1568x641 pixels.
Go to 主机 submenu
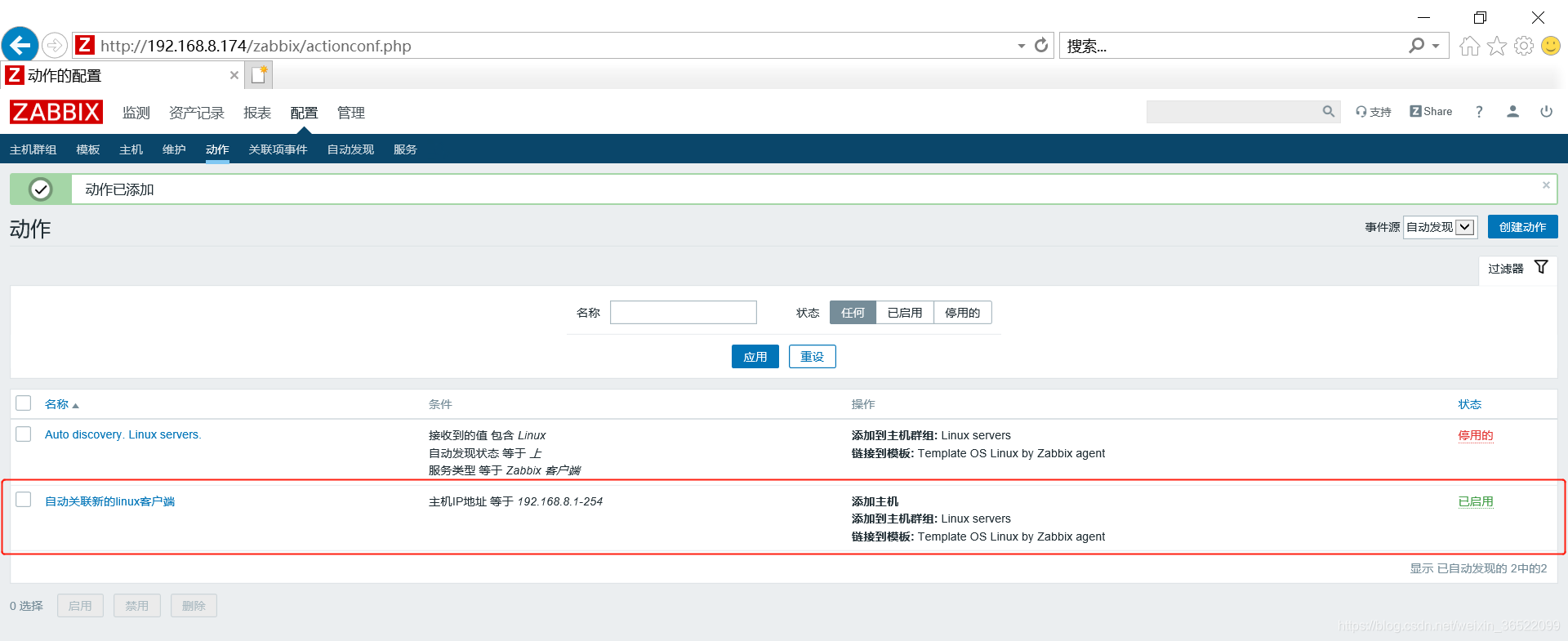pyautogui.click(x=131, y=149)
